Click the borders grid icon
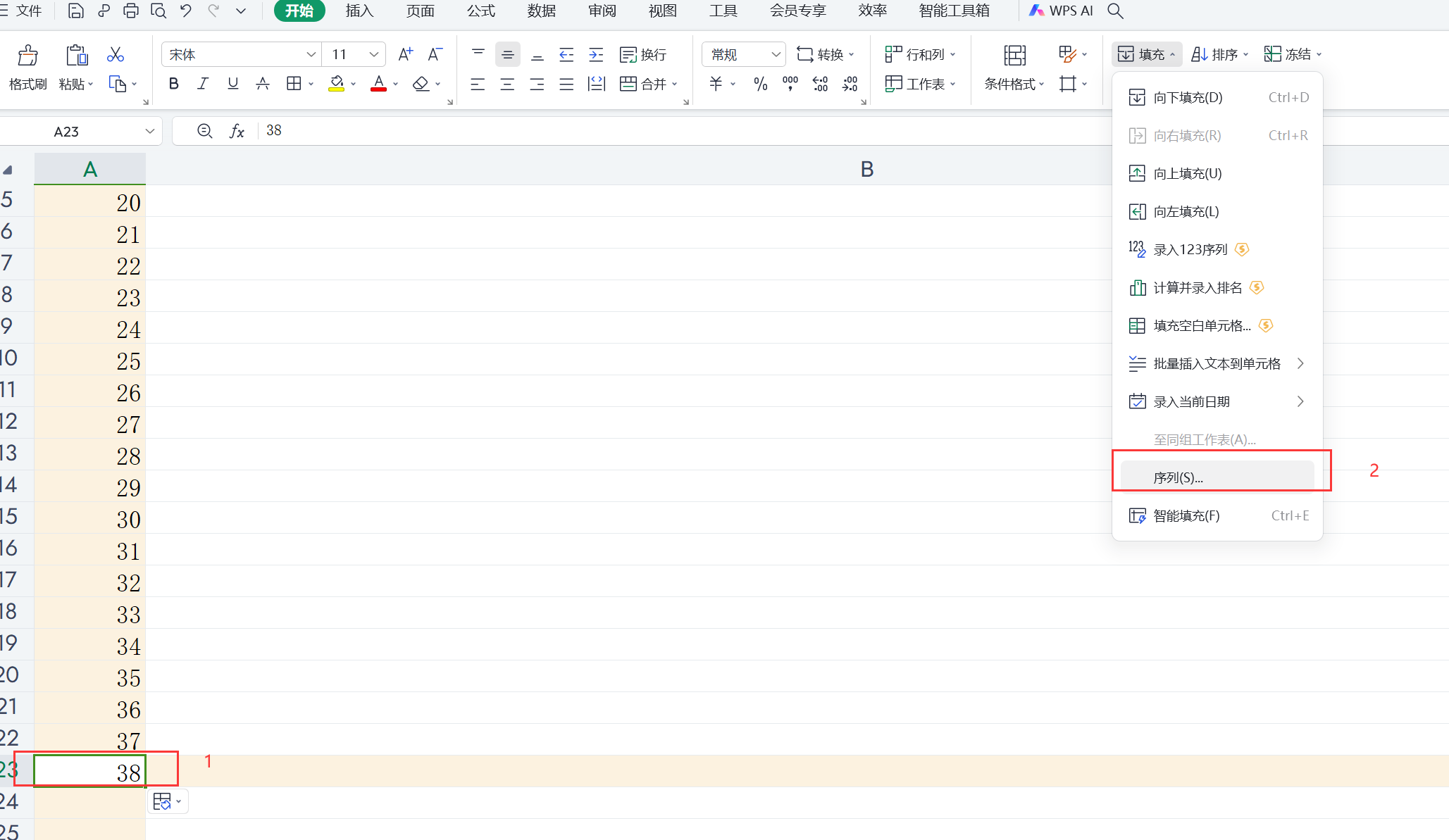Screen dimensions: 1449x840 (294, 84)
